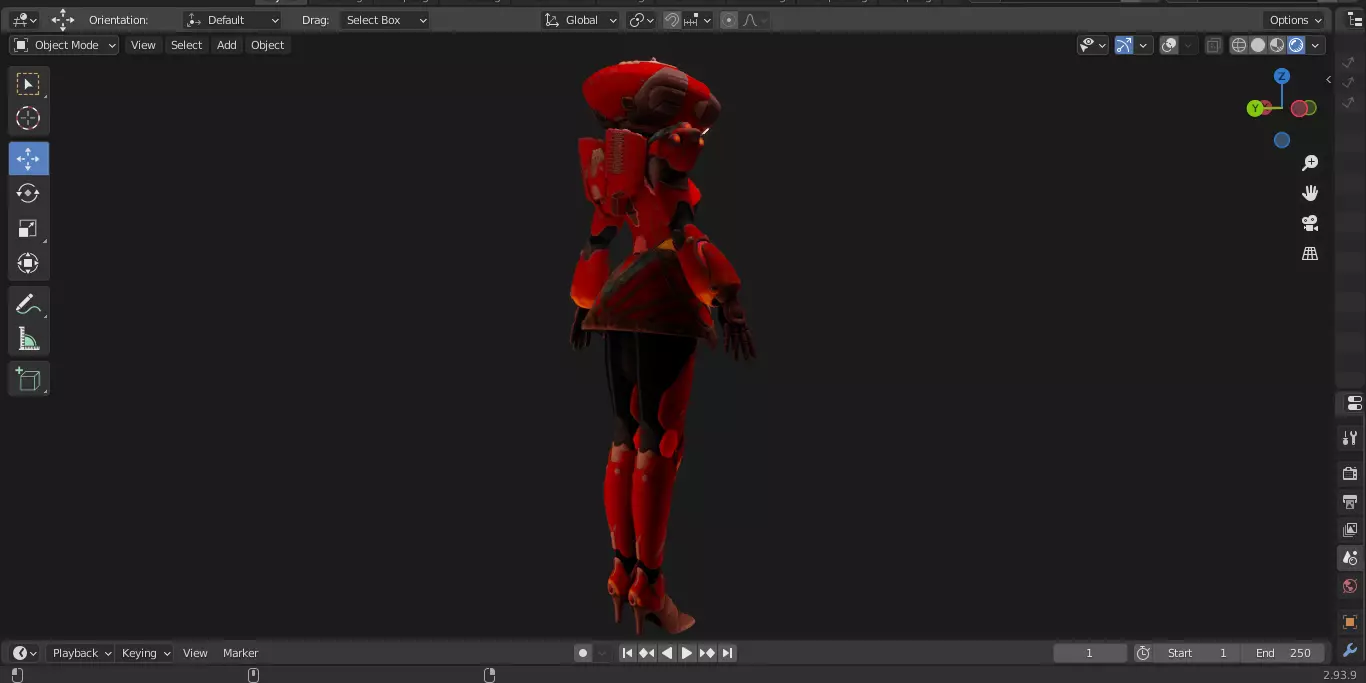Open the Add menu
The height and width of the screenshot is (683, 1366).
coord(227,45)
